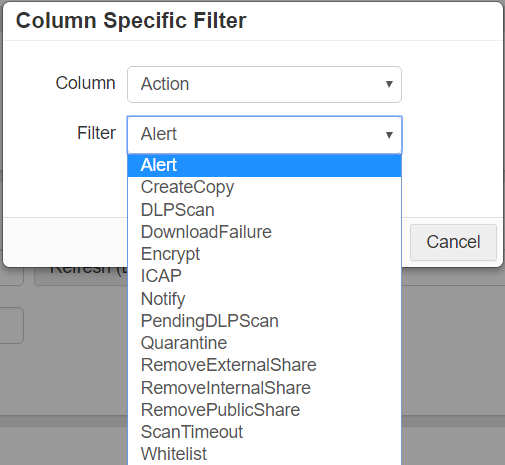Choose the ICAP option
This screenshot has height=465, width=505.
264,276
